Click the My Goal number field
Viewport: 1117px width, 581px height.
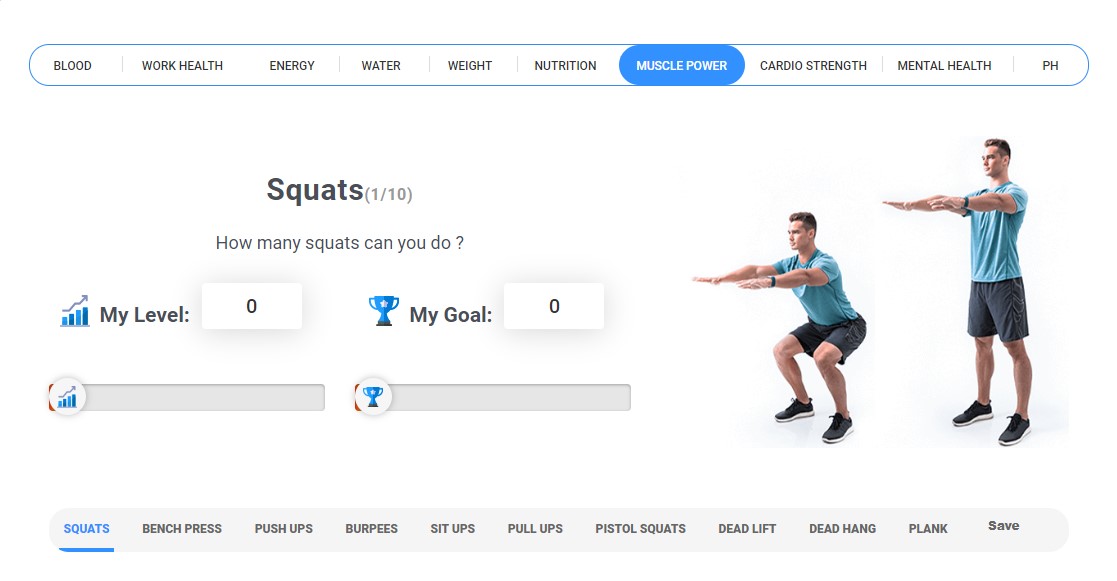click(x=554, y=306)
